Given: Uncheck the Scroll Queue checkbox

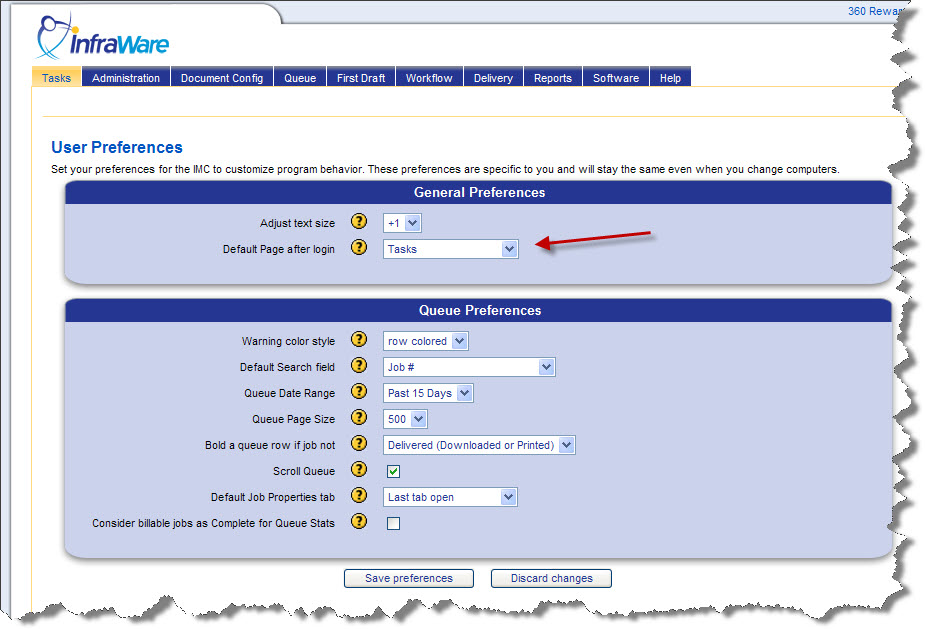Looking at the screenshot, I should [x=394, y=471].
